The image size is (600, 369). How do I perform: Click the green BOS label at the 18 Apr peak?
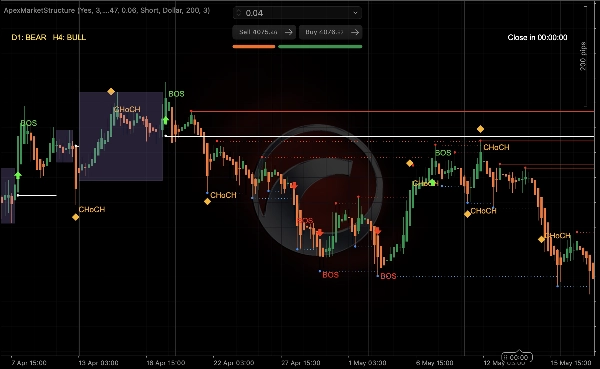[x=176, y=94]
